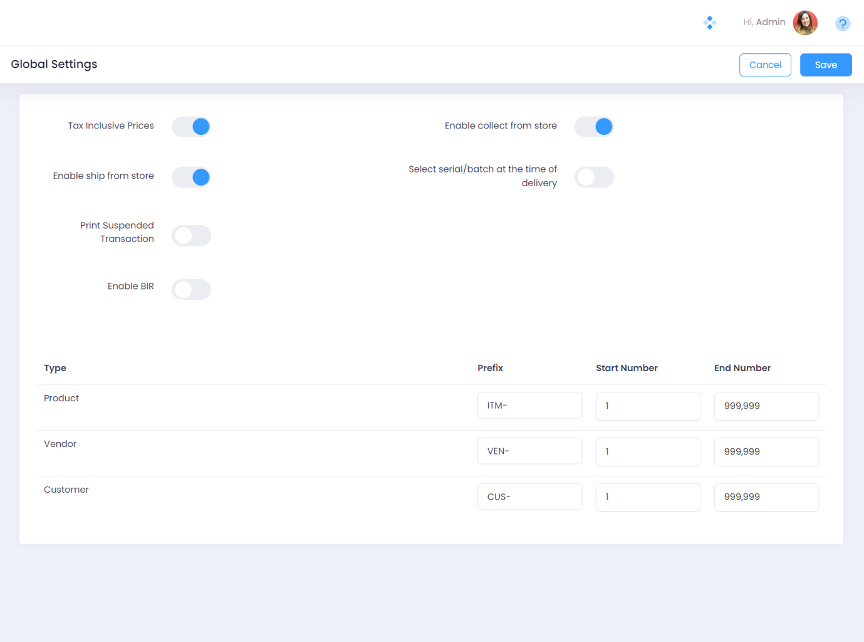Screen dimensions: 864x642
Task: Disable Tax Inclusive Prices toggle
Action: pos(191,127)
